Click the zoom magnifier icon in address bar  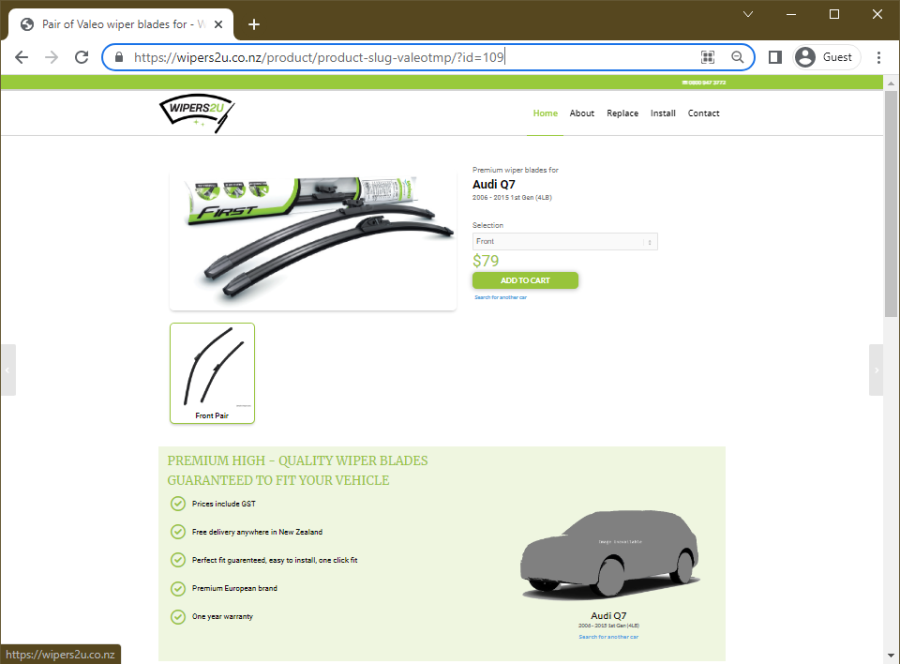[738, 57]
